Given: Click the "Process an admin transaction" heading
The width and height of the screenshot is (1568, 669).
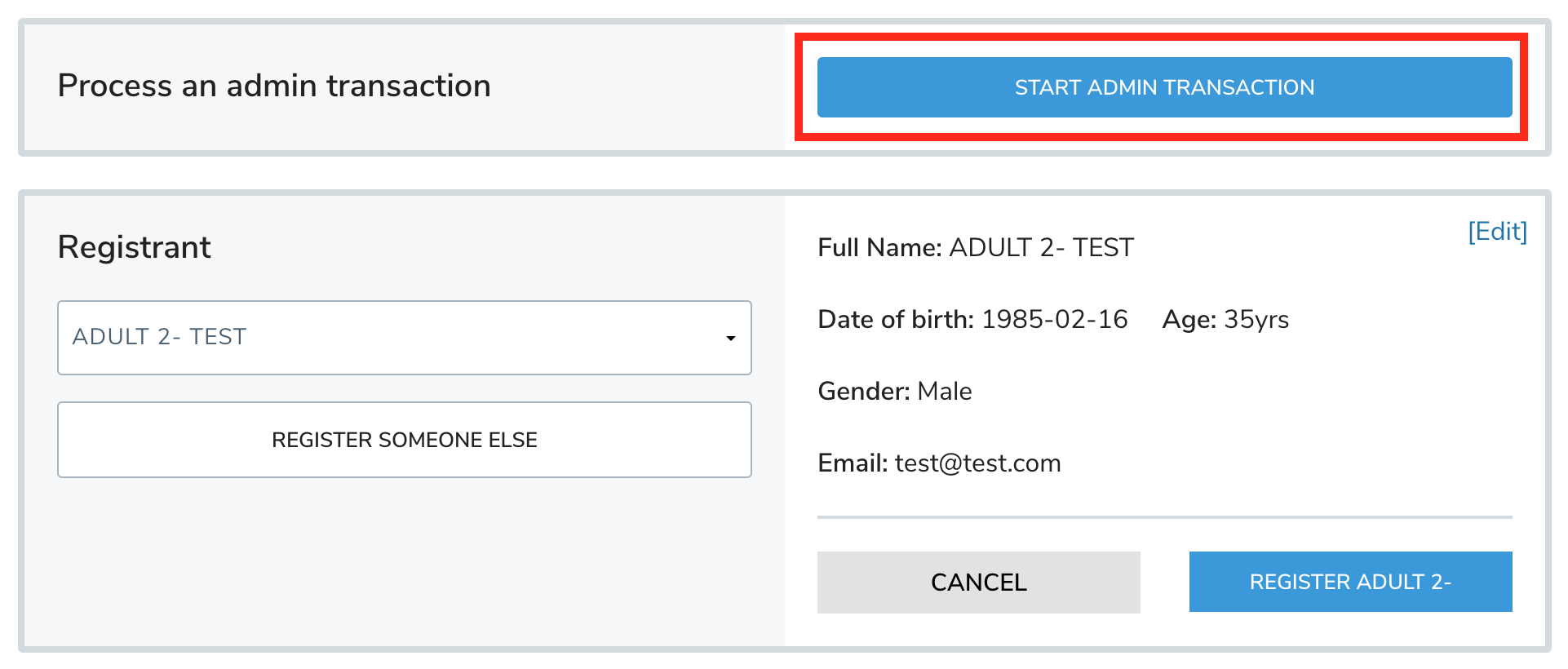Looking at the screenshot, I should [274, 86].
